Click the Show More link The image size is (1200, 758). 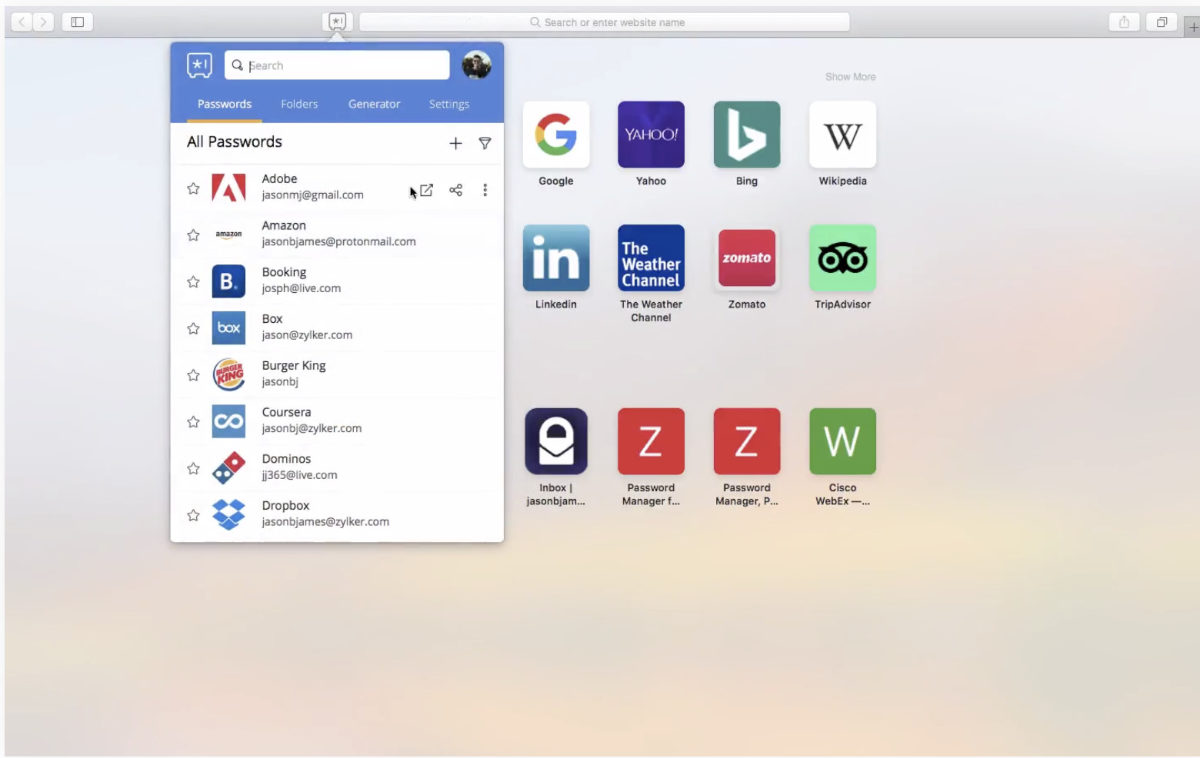[850, 77]
